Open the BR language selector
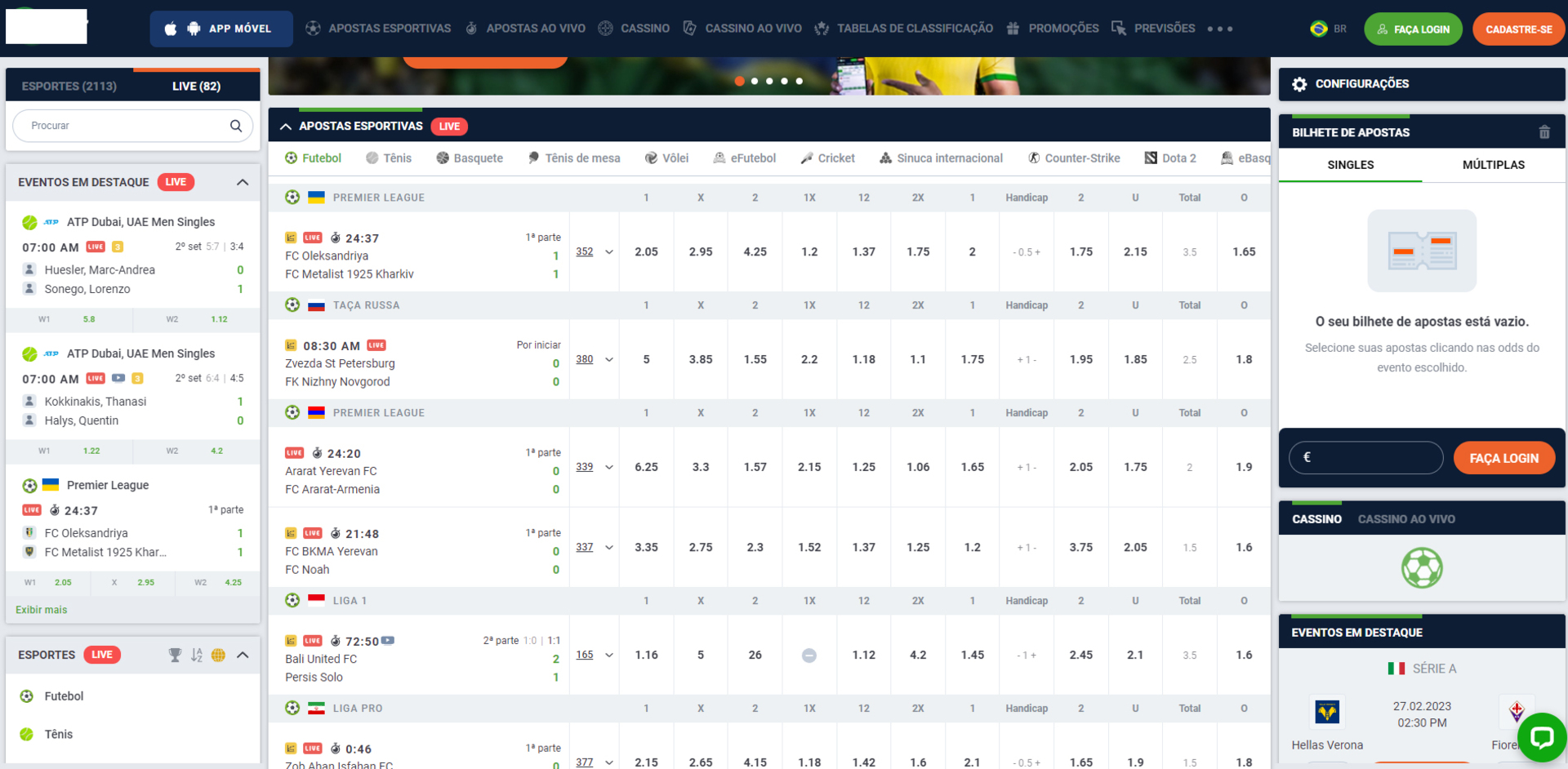The width and height of the screenshot is (1568, 769). [1329, 29]
